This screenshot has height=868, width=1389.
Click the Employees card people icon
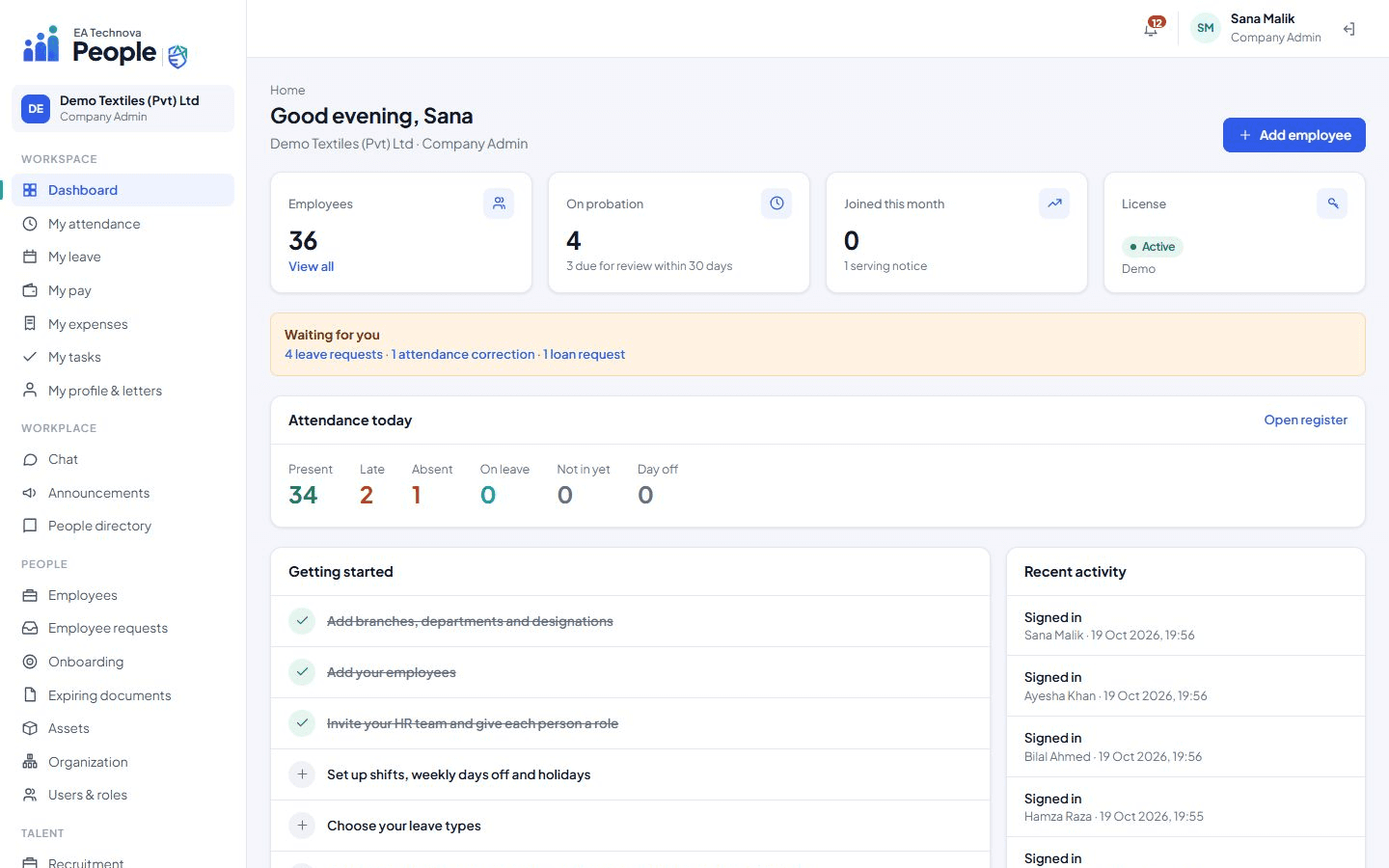499,203
